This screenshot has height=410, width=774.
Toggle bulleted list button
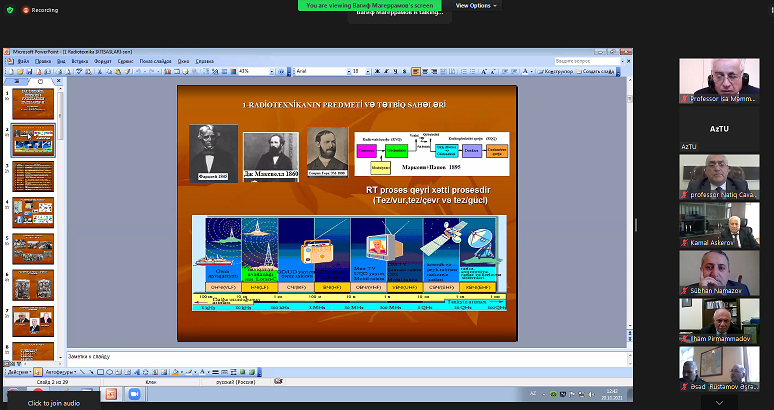click(x=472, y=72)
